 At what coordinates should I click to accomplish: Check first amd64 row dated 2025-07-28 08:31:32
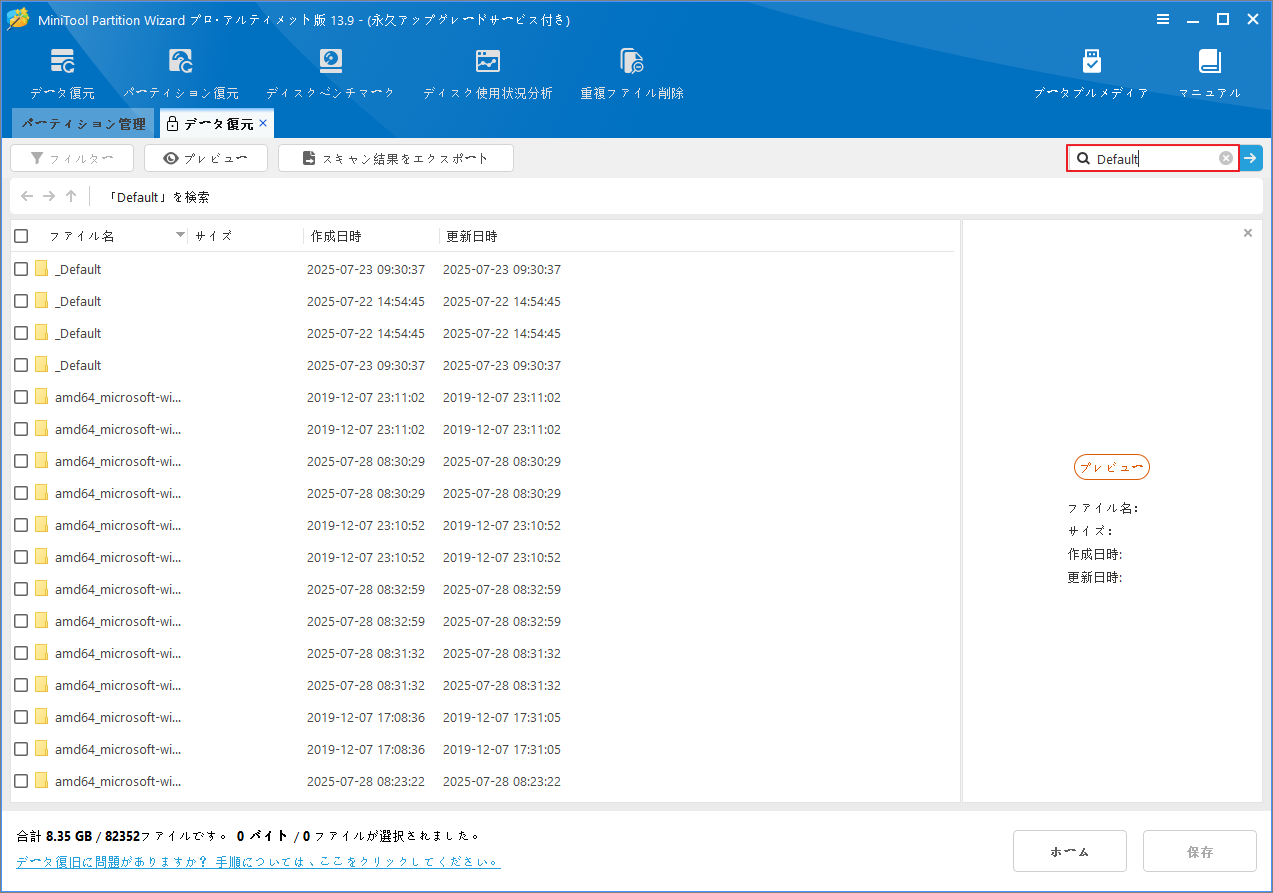click(21, 653)
